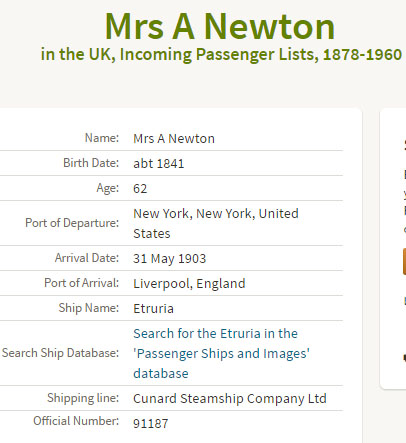Open the Search for the Etruria database link
The height and width of the screenshot is (443, 406).
221,353
